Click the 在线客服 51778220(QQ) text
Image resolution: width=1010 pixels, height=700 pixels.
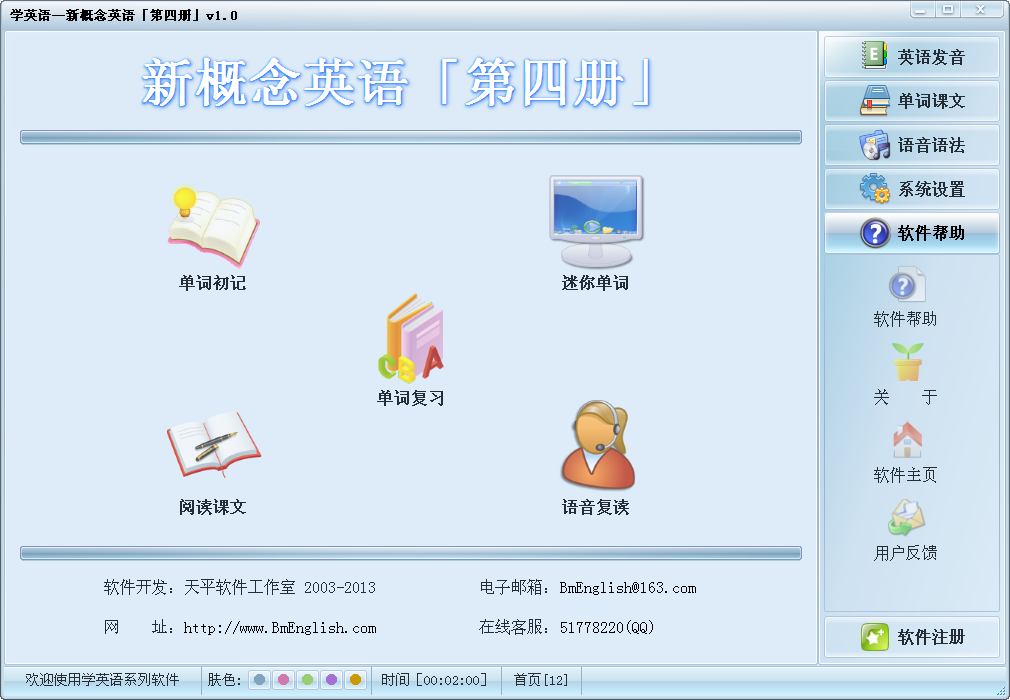click(x=566, y=627)
